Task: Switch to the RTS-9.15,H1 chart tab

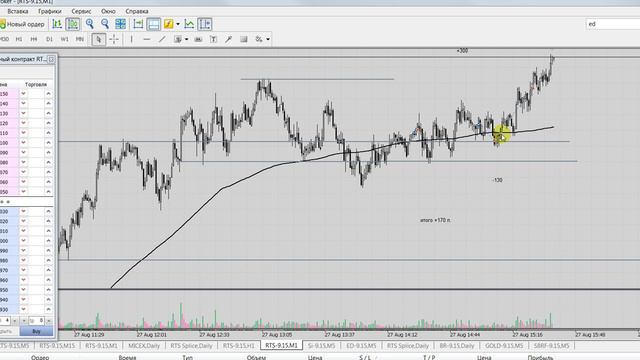Action: (238, 346)
